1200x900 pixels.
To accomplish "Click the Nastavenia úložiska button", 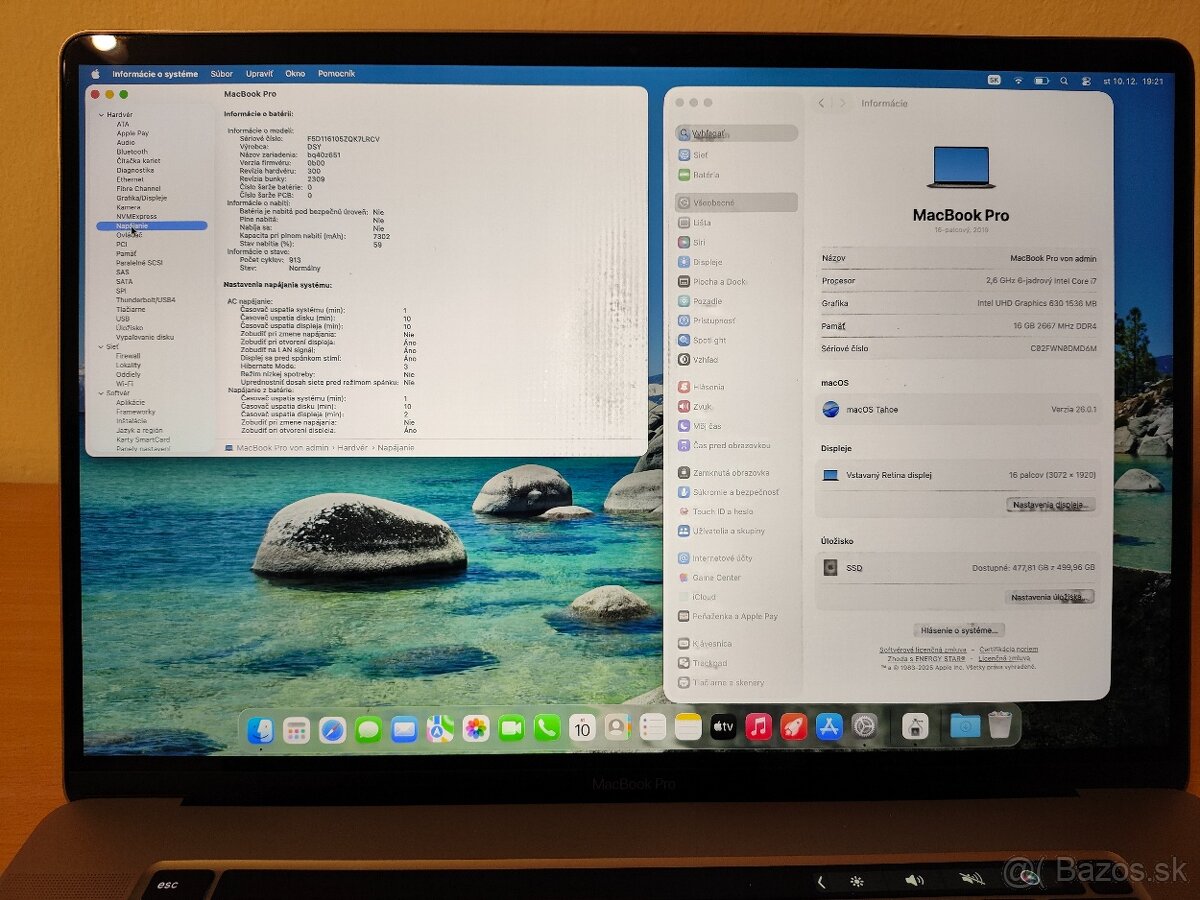I will [x=1052, y=598].
